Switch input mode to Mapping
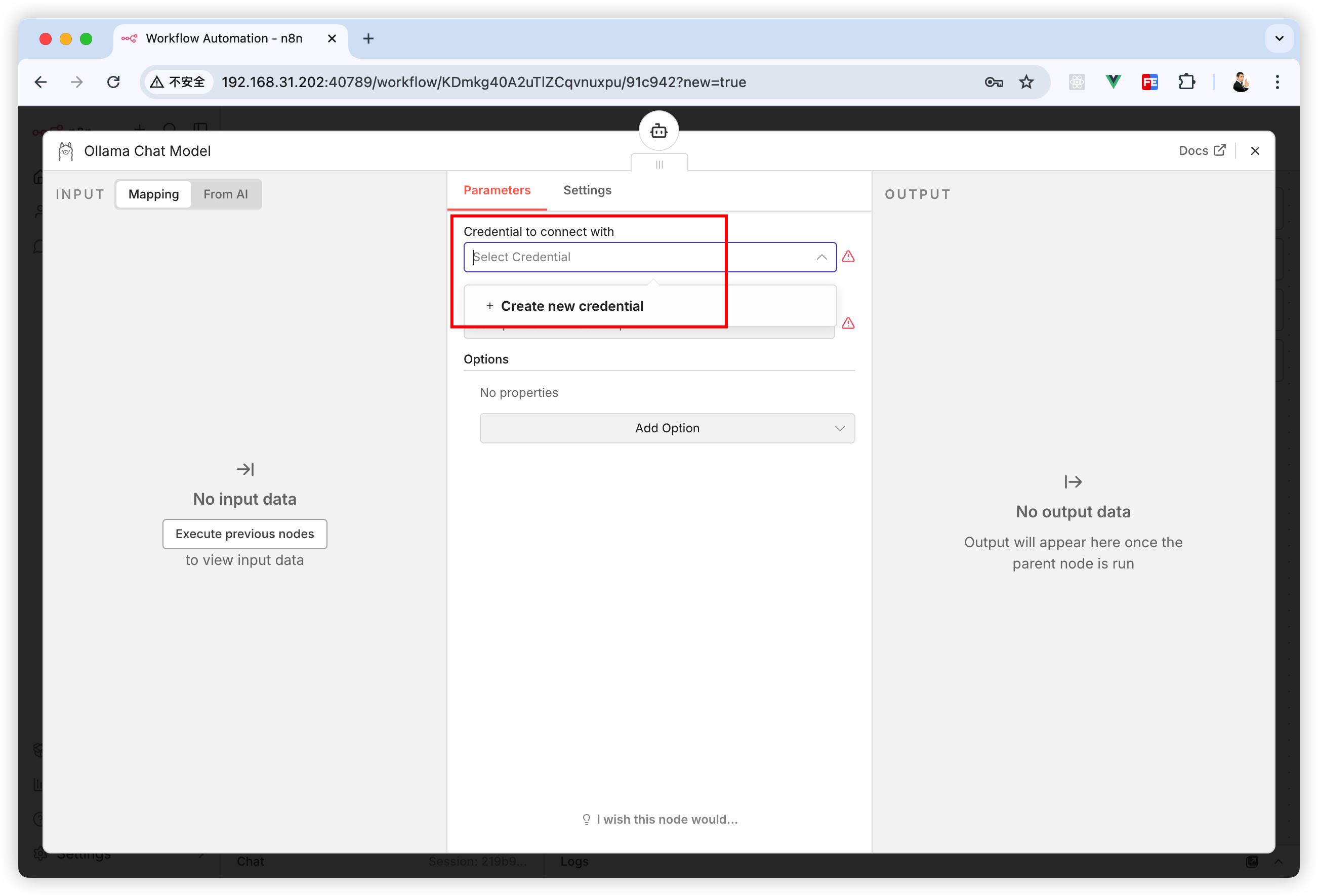The width and height of the screenshot is (1318, 896). [x=154, y=194]
